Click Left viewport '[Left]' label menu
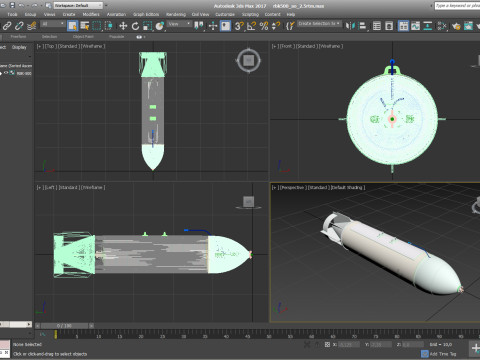The width and height of the screenshot is (480, 360). tap(50, 188)
